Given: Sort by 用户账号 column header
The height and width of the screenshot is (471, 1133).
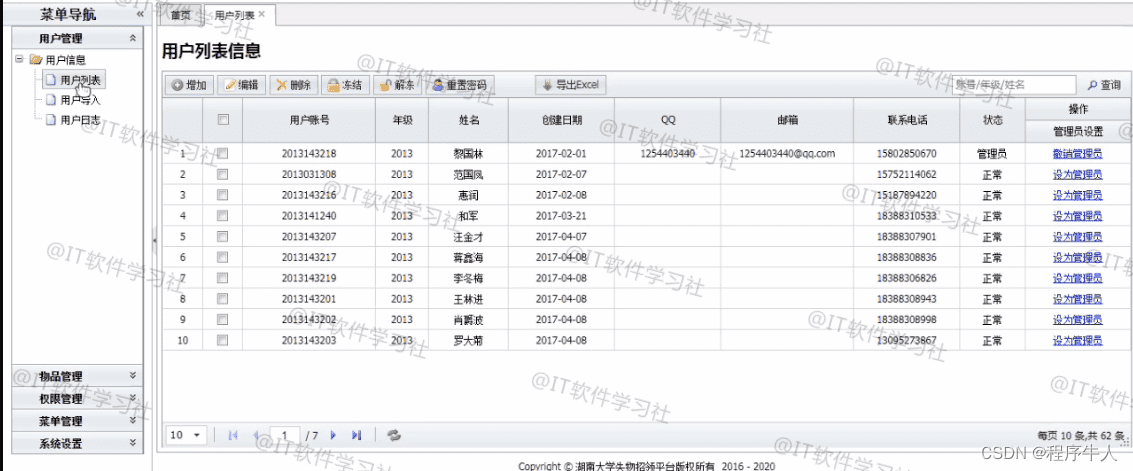Looking at the screenshot, I should click(309, 120).
